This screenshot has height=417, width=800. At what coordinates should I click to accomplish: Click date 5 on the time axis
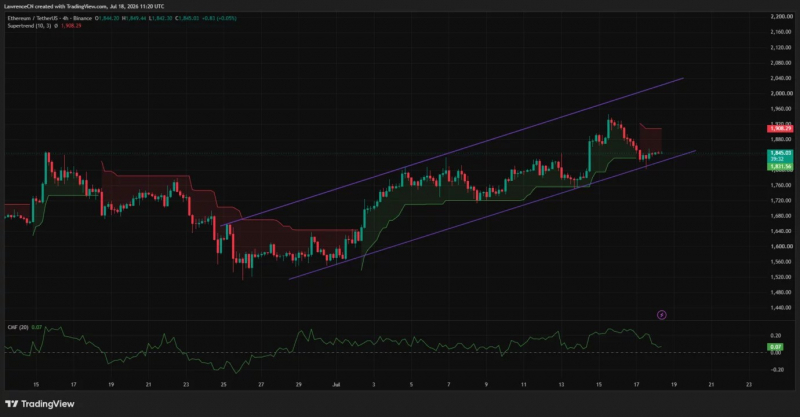click(x=411, y=384)
